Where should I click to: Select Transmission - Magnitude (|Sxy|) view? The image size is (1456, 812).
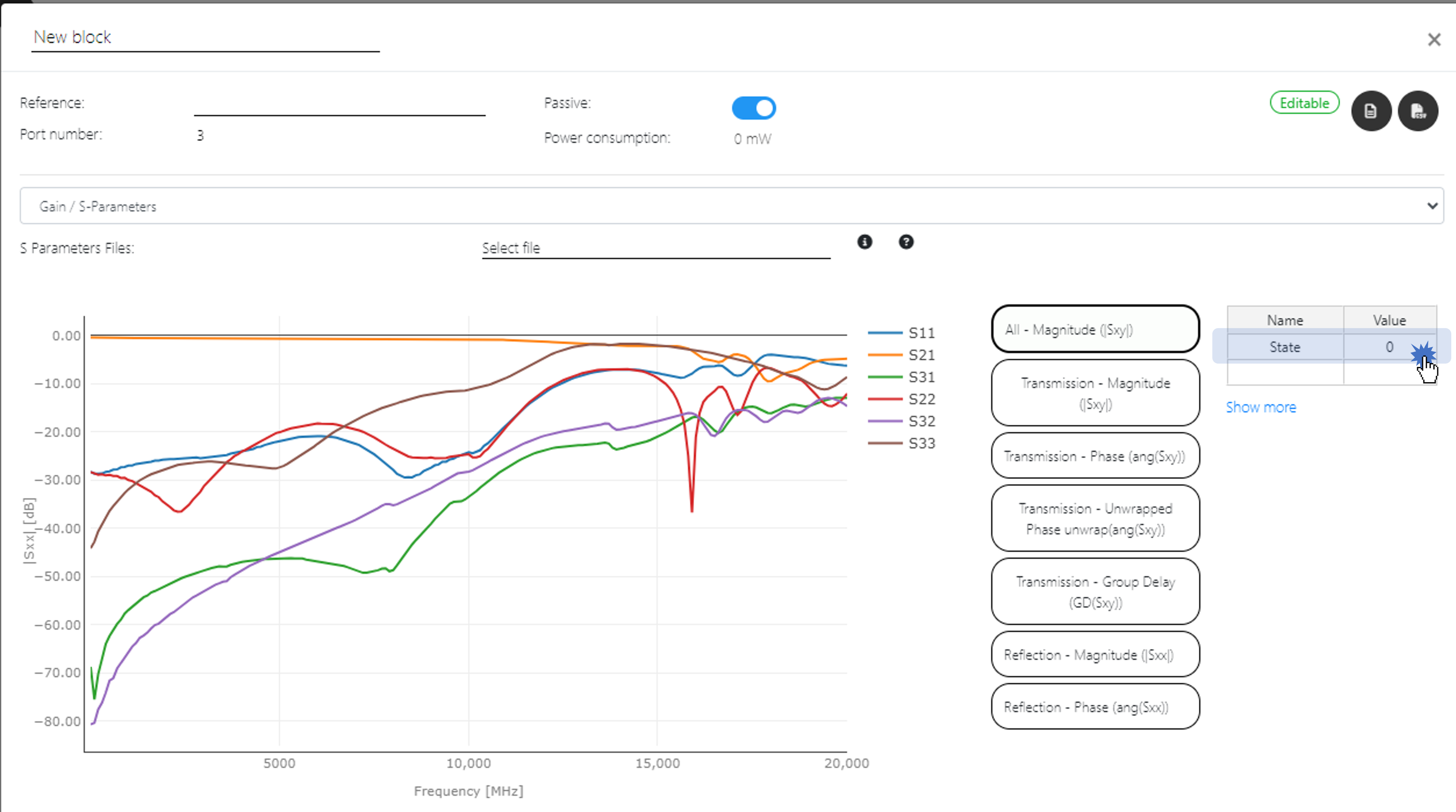[1095, 393]
